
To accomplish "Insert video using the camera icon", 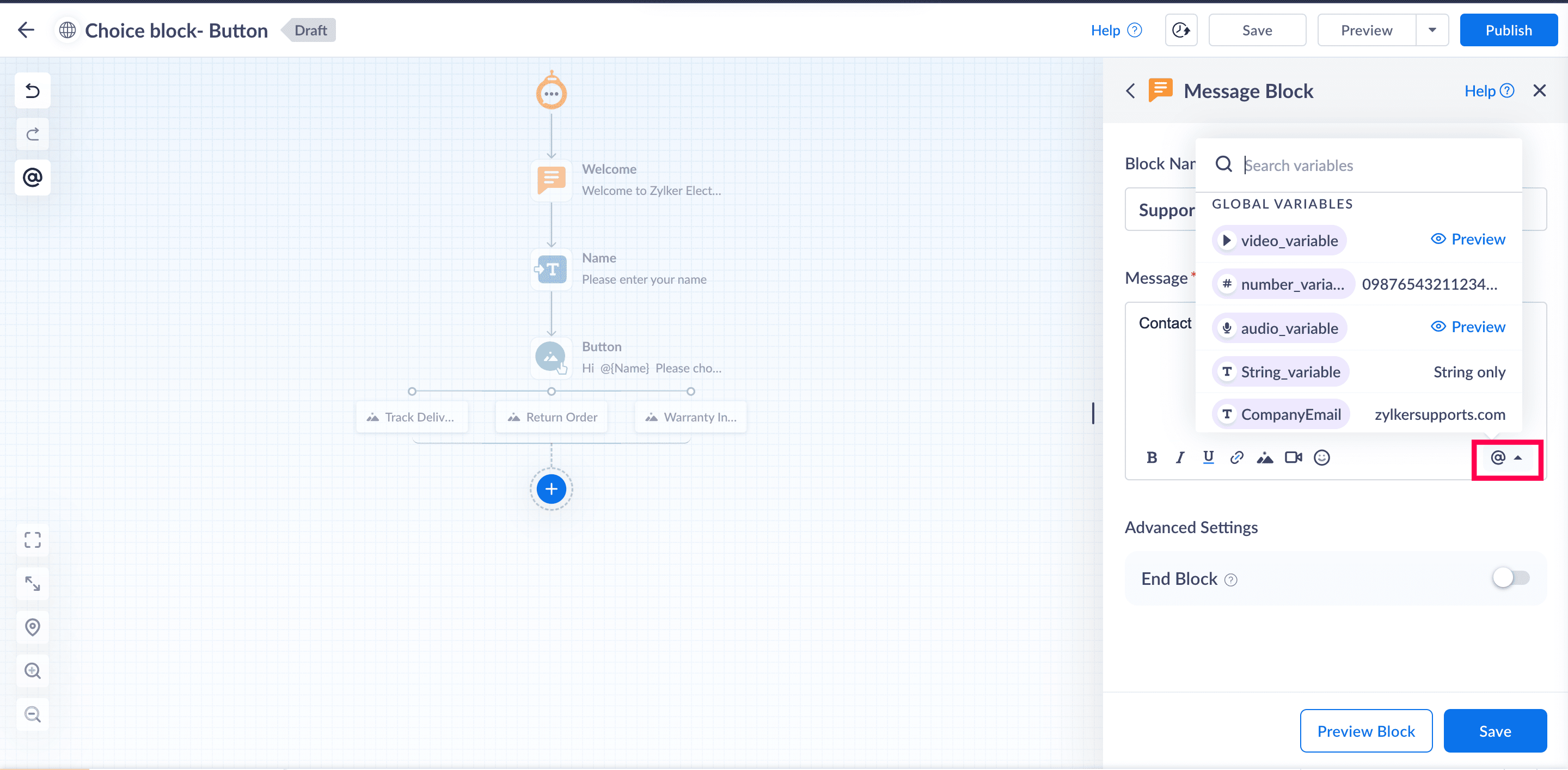I will (x=1293, y=458).
